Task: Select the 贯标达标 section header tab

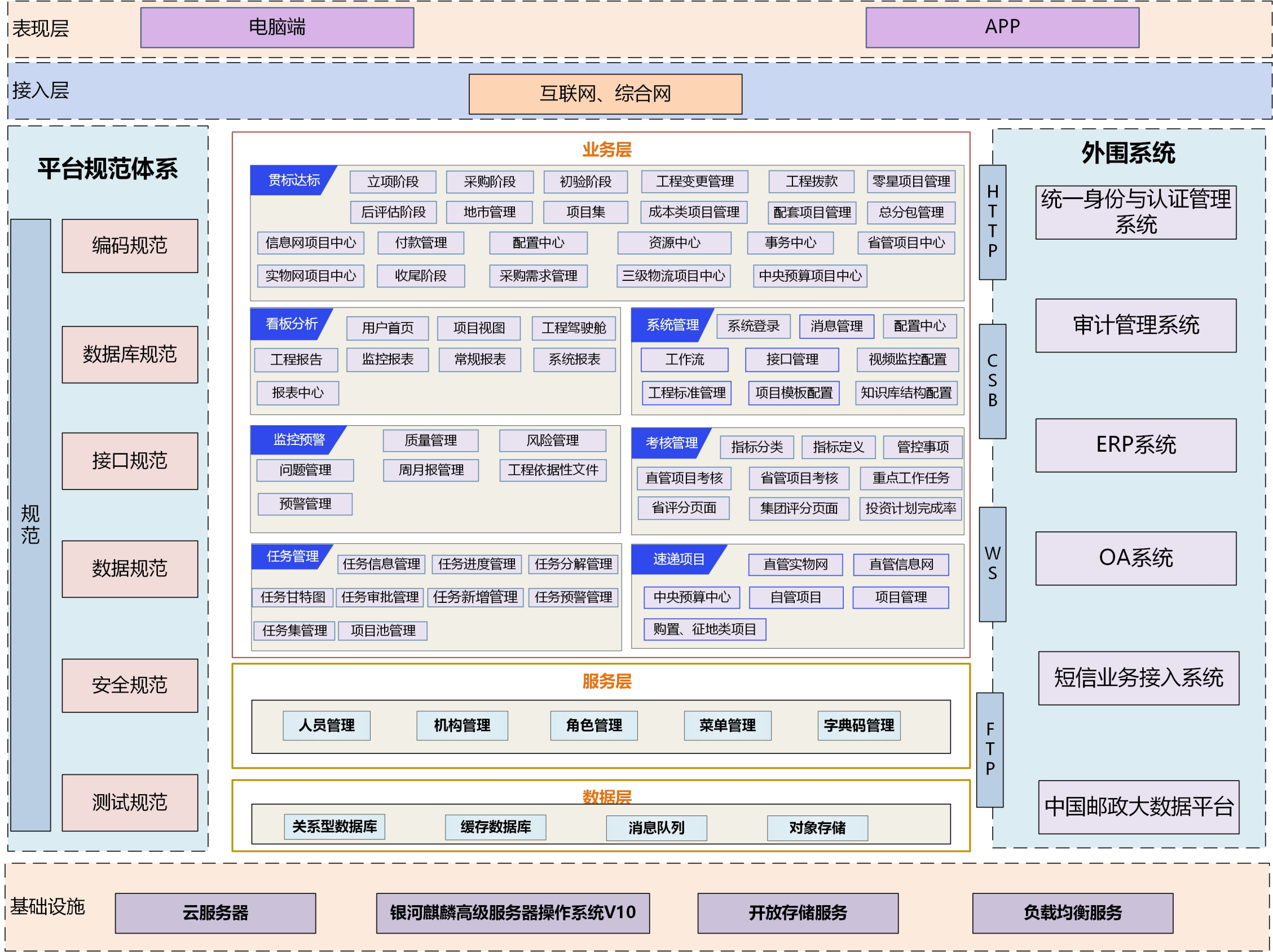Action: (293, 180)
